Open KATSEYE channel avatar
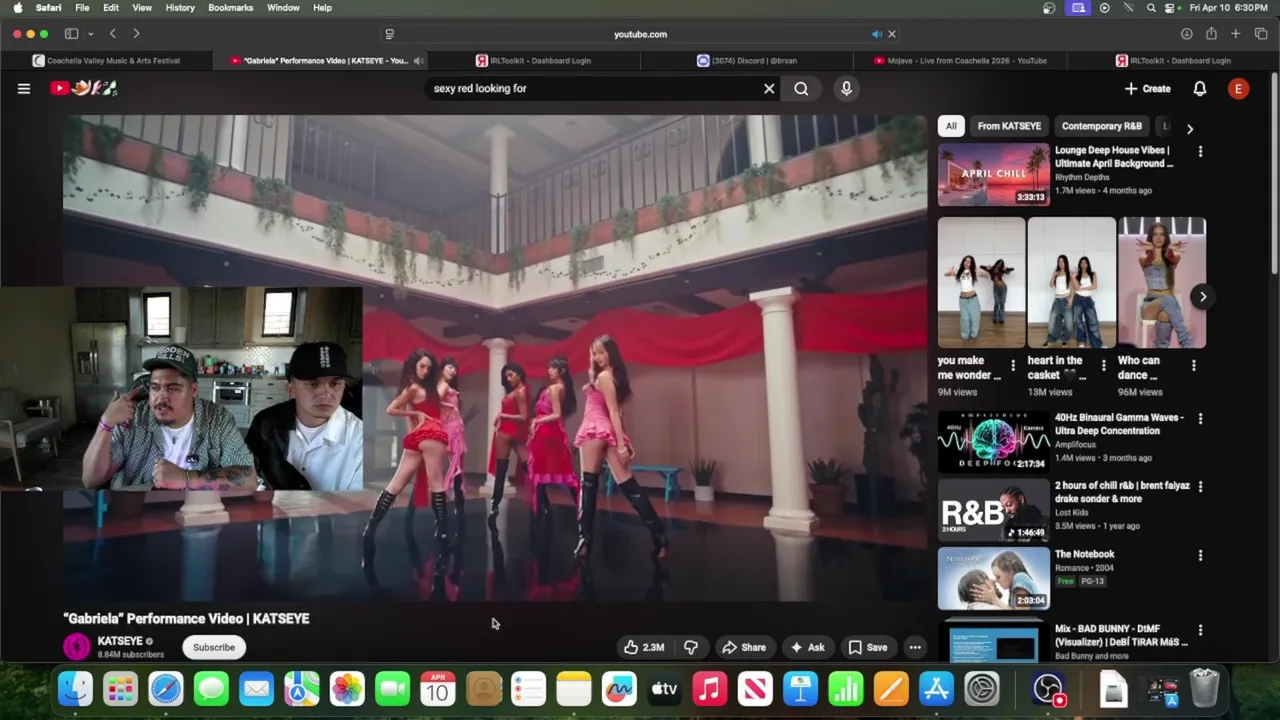The height and width of the screenshot is (720, 1280). (x=76, y=646)
